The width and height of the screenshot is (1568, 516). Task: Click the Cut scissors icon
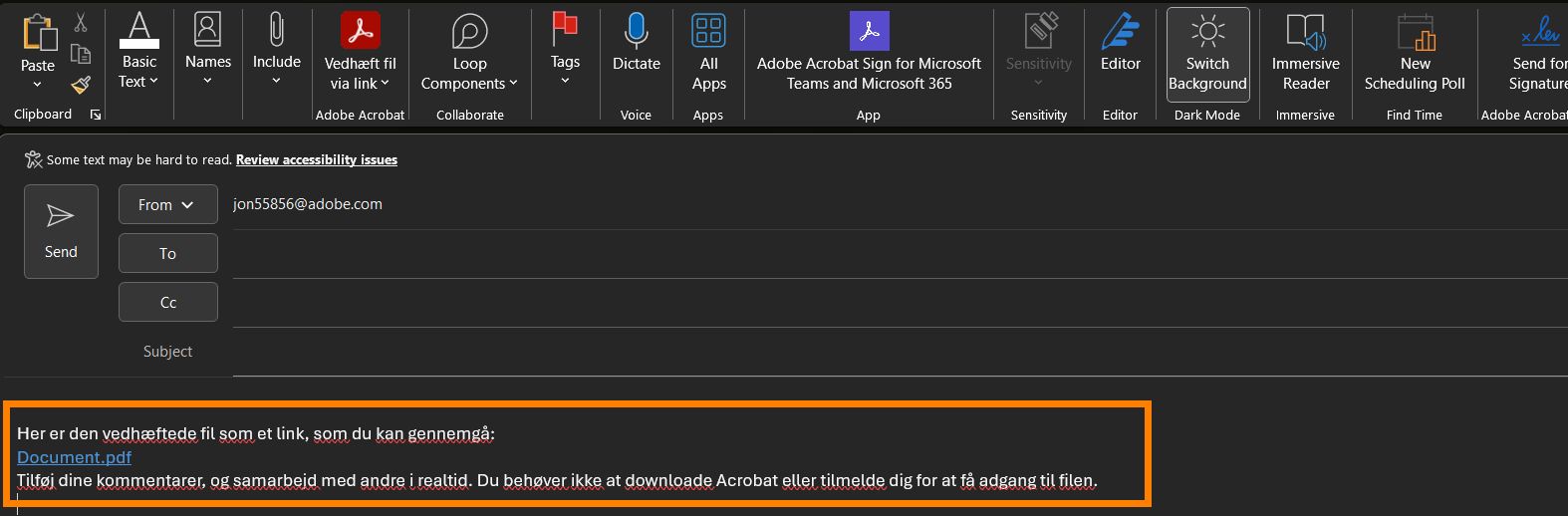point(81,22)
